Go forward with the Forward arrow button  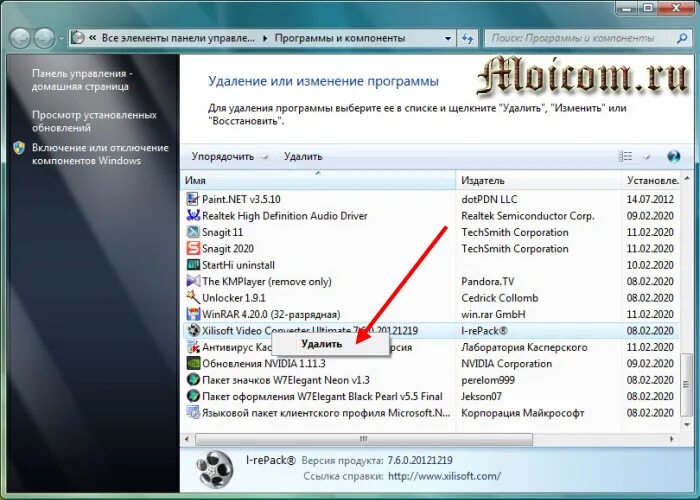(x=44, y=38)
